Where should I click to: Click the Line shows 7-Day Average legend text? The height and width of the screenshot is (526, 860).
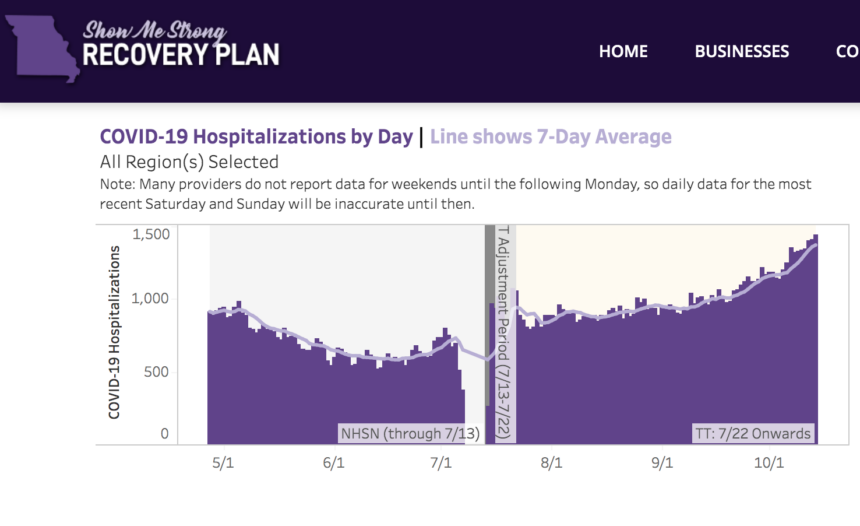coord(551,137)
